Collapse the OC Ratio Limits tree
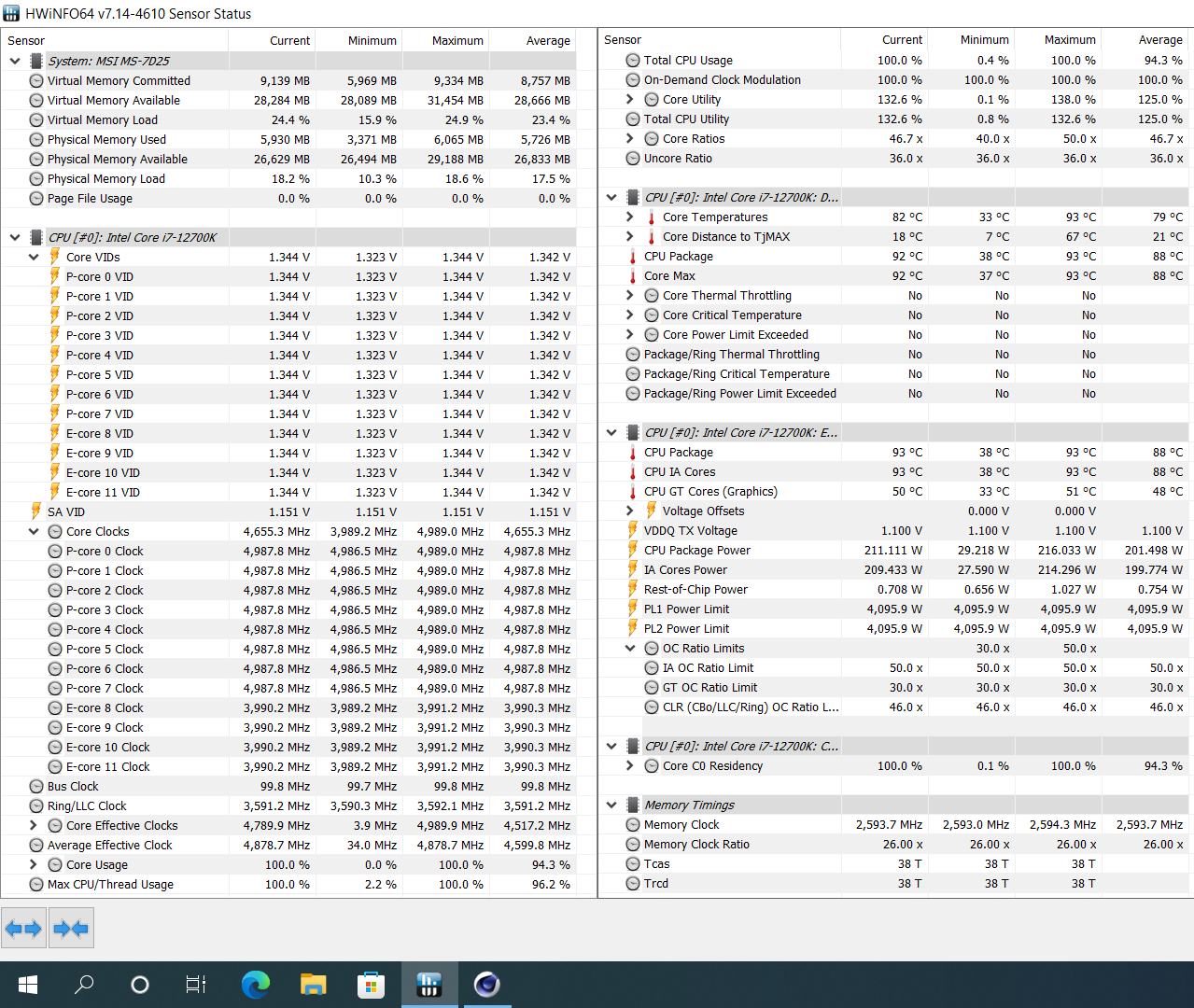Viewport: 1194px width, 1008px height. pyautogui.click(x=630, y=648)
